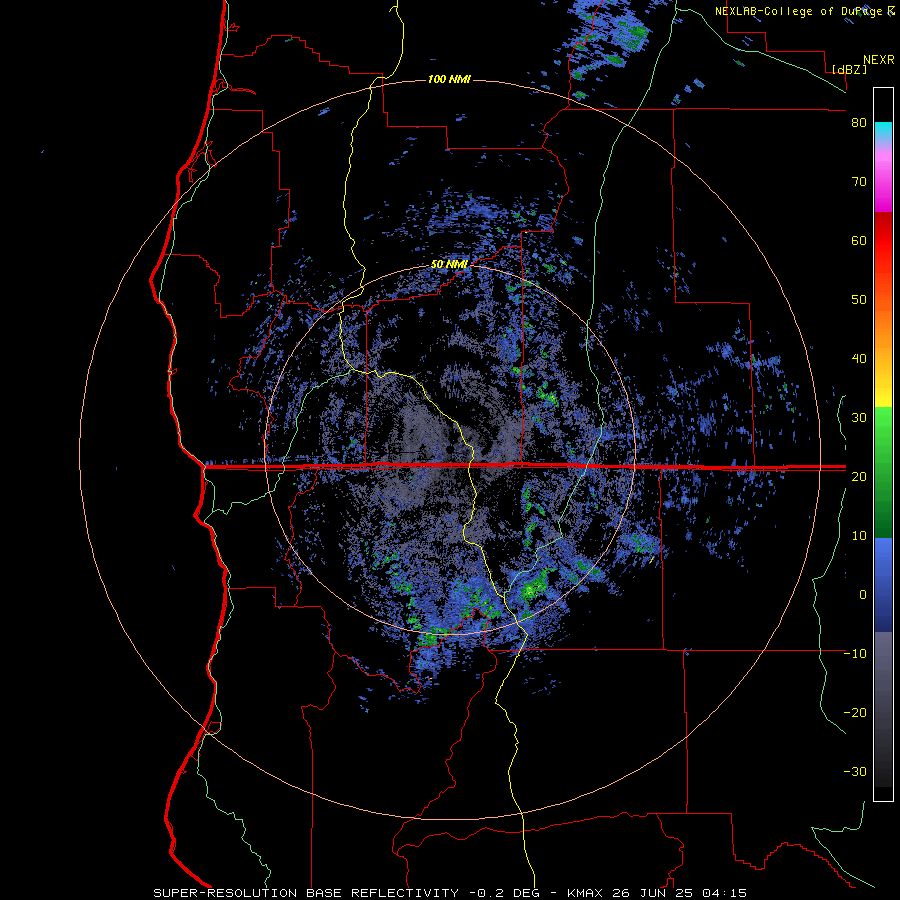Click the red segment of the color bar

[x=883, y=241]
